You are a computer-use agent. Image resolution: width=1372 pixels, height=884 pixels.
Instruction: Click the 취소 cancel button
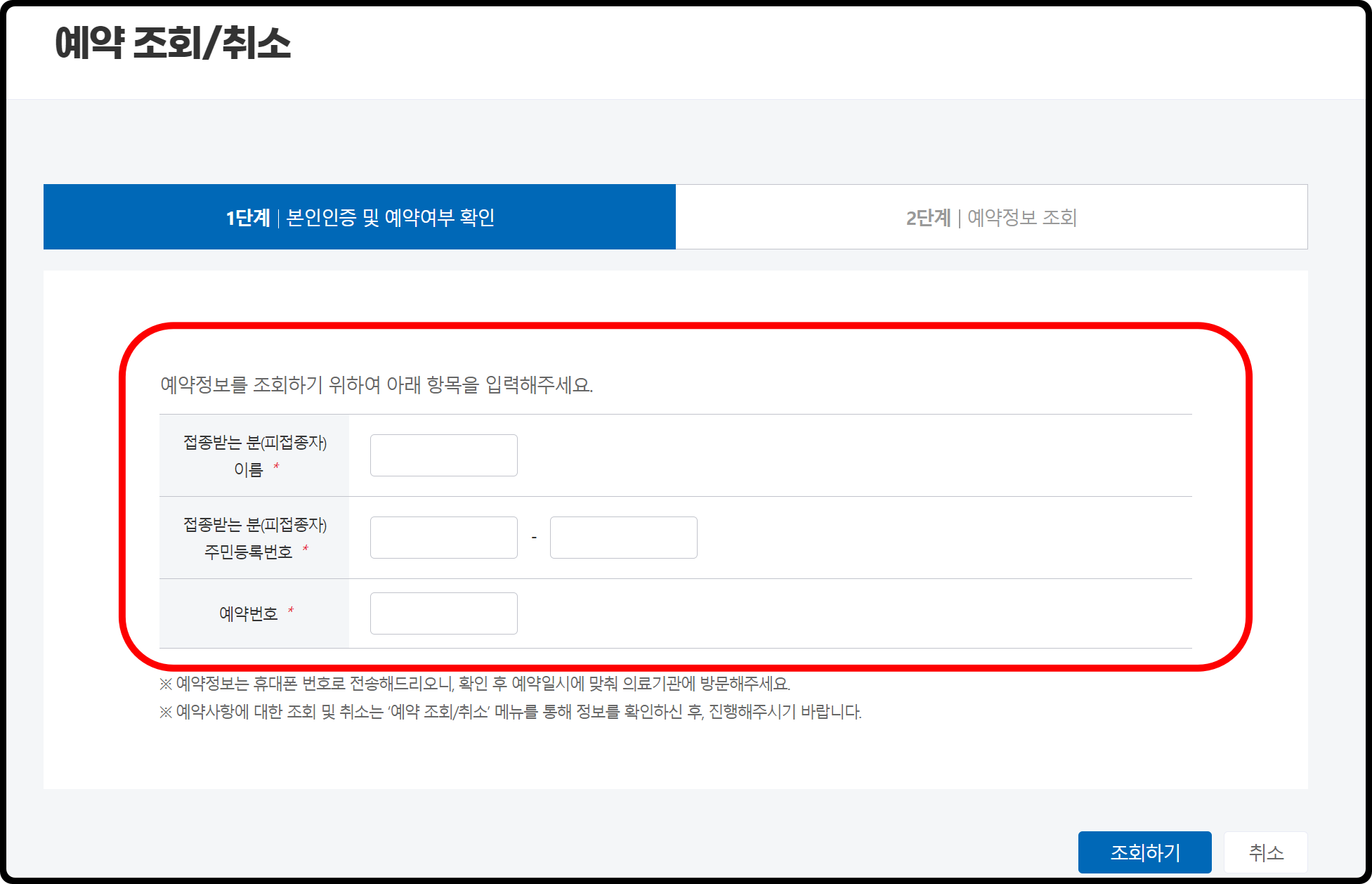(1266, 852)
